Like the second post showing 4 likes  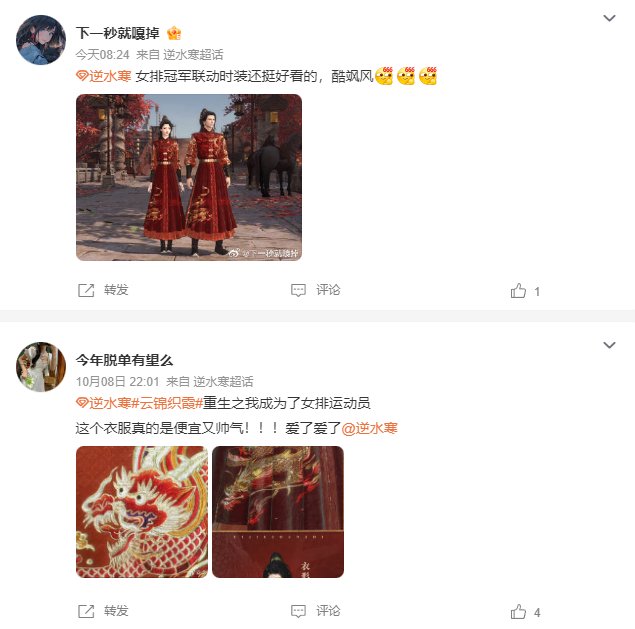coord(518,611)
